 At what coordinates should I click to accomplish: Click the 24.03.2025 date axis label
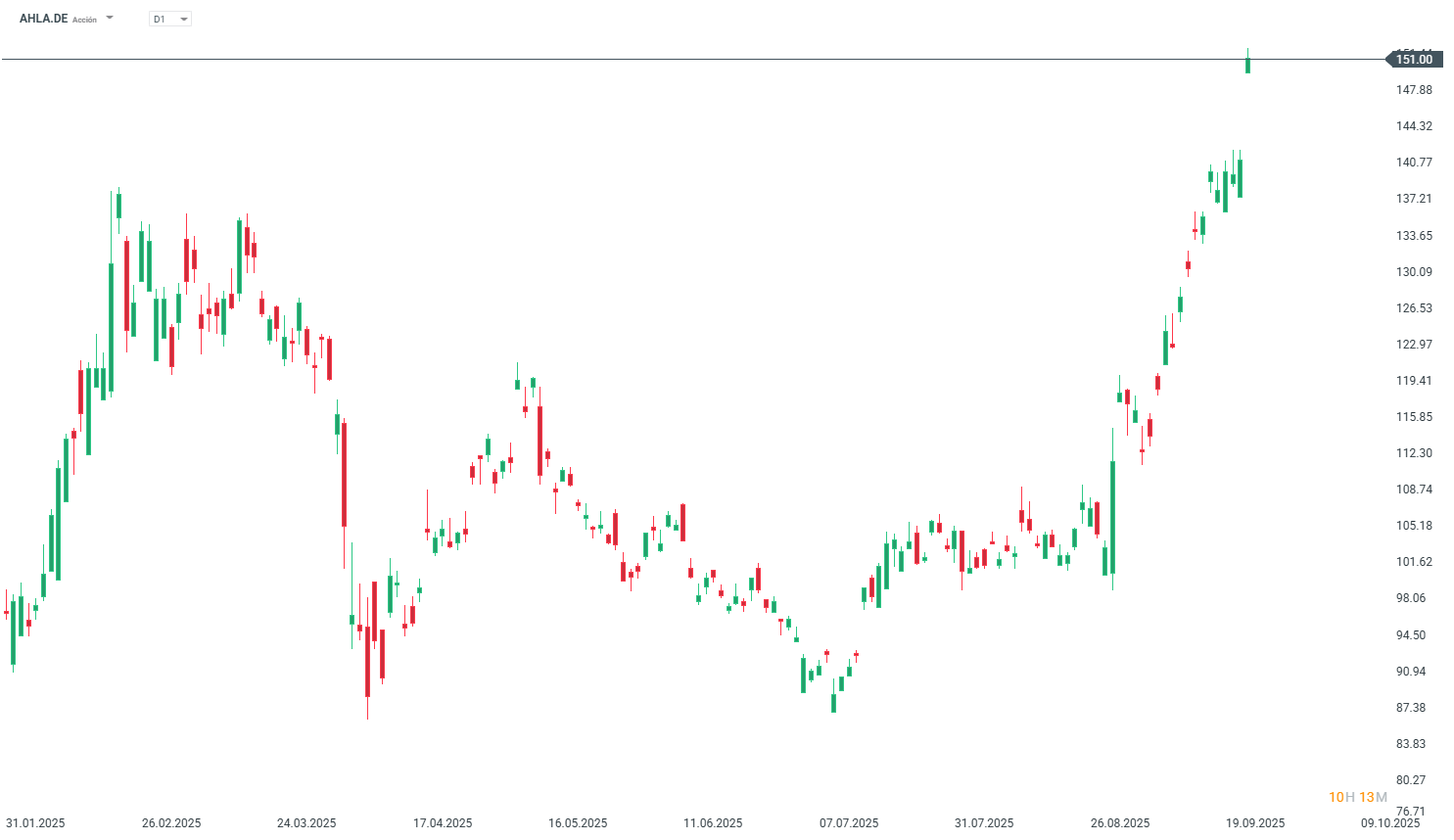306,822
